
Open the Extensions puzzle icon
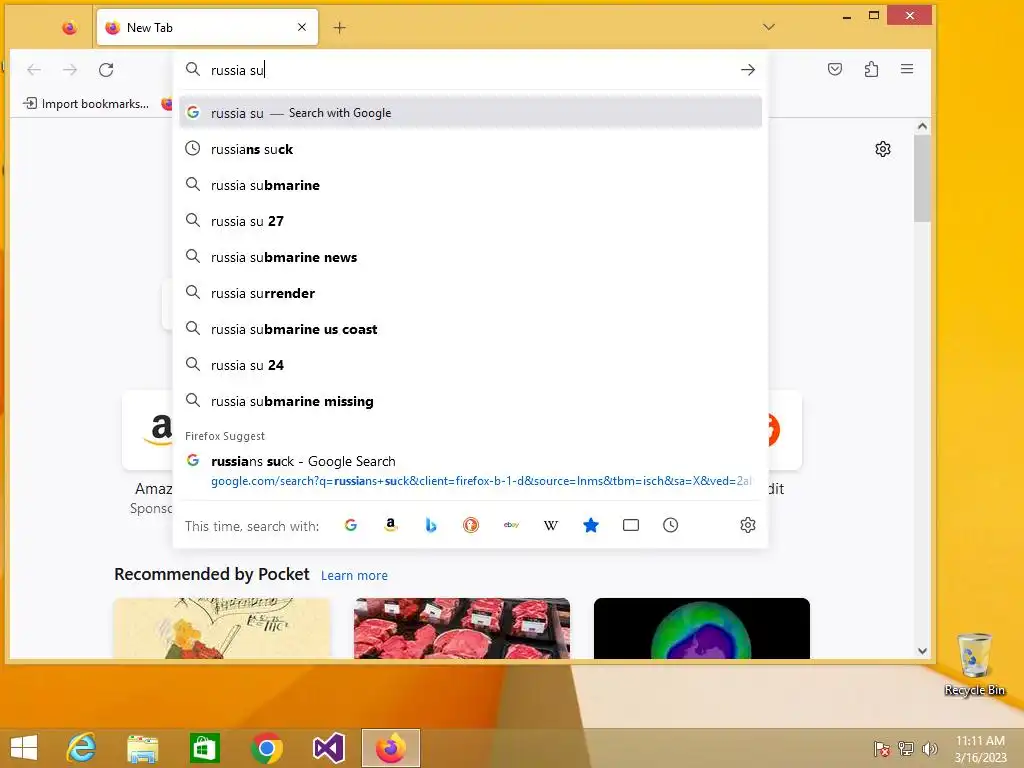[871, 69]
